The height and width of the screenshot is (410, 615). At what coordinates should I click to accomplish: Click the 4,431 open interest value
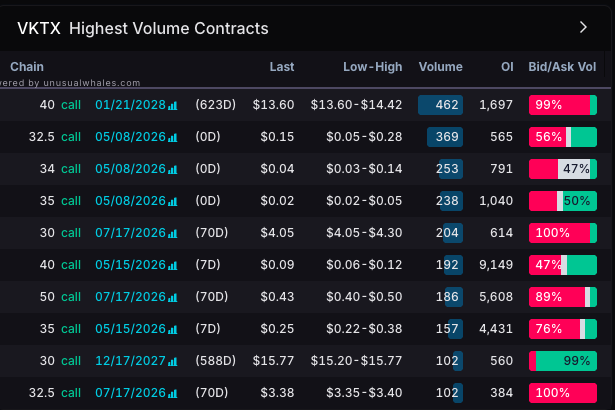pyautogui.click(x=496, y=329)
